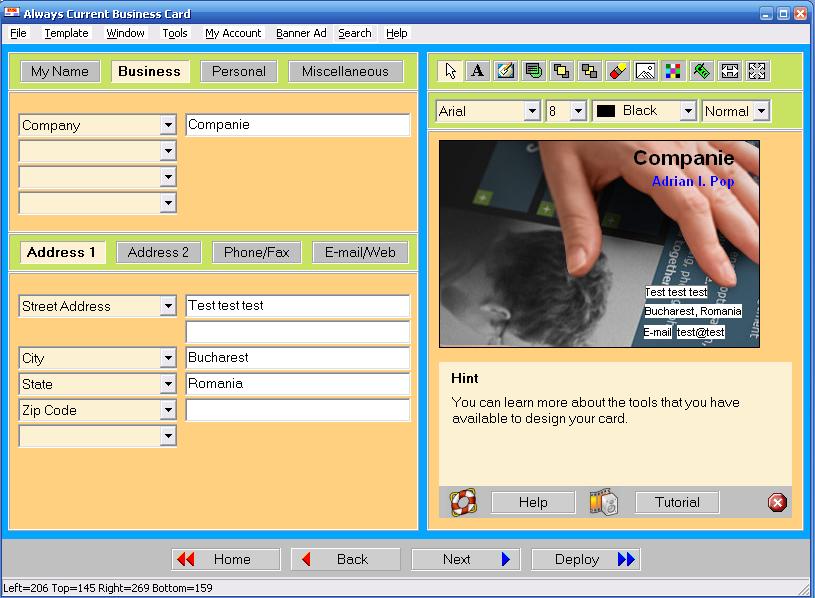Click the film tutorial icon

(x=603, y=502)
